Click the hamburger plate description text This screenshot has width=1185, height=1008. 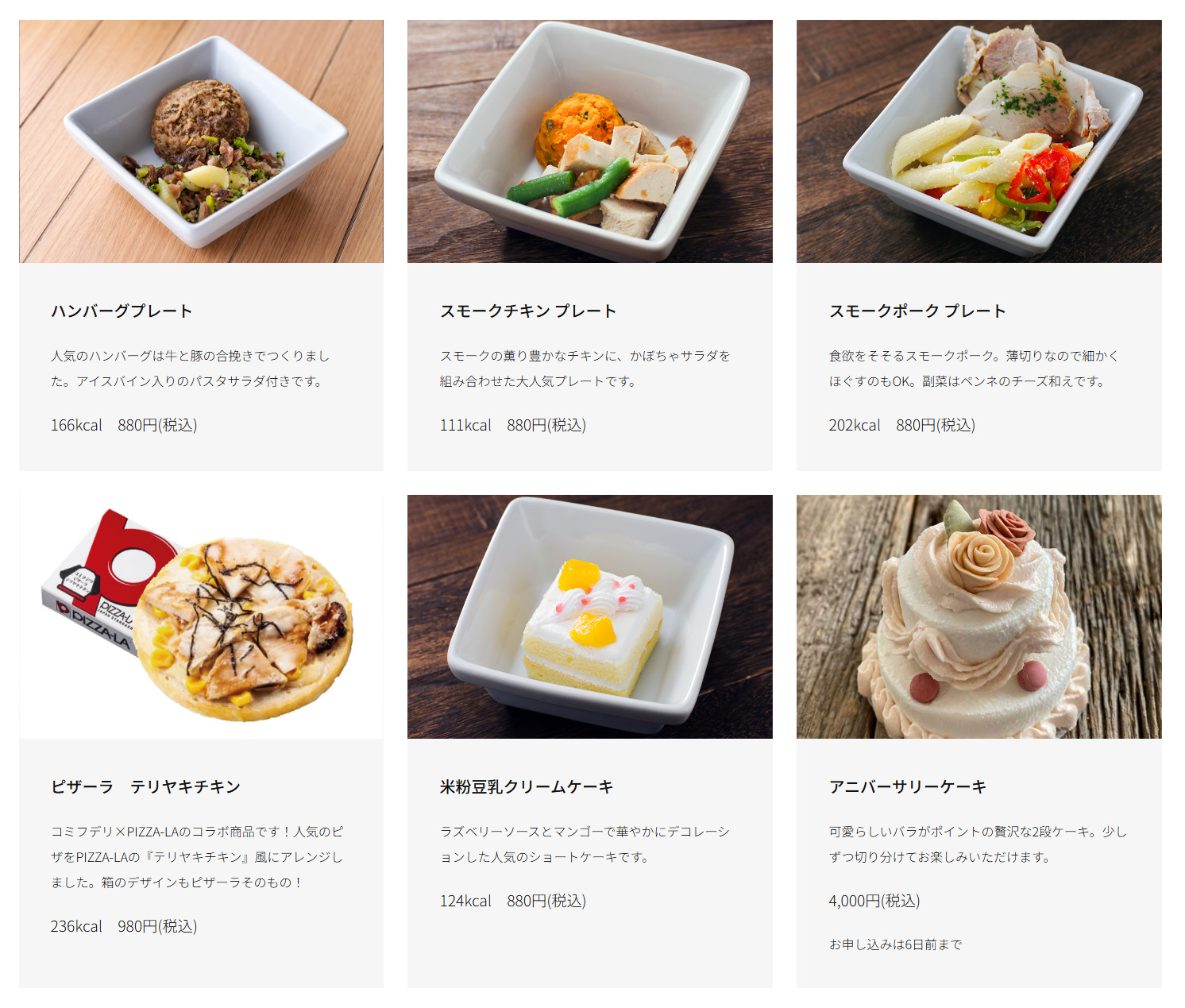(x=190, y=369)
